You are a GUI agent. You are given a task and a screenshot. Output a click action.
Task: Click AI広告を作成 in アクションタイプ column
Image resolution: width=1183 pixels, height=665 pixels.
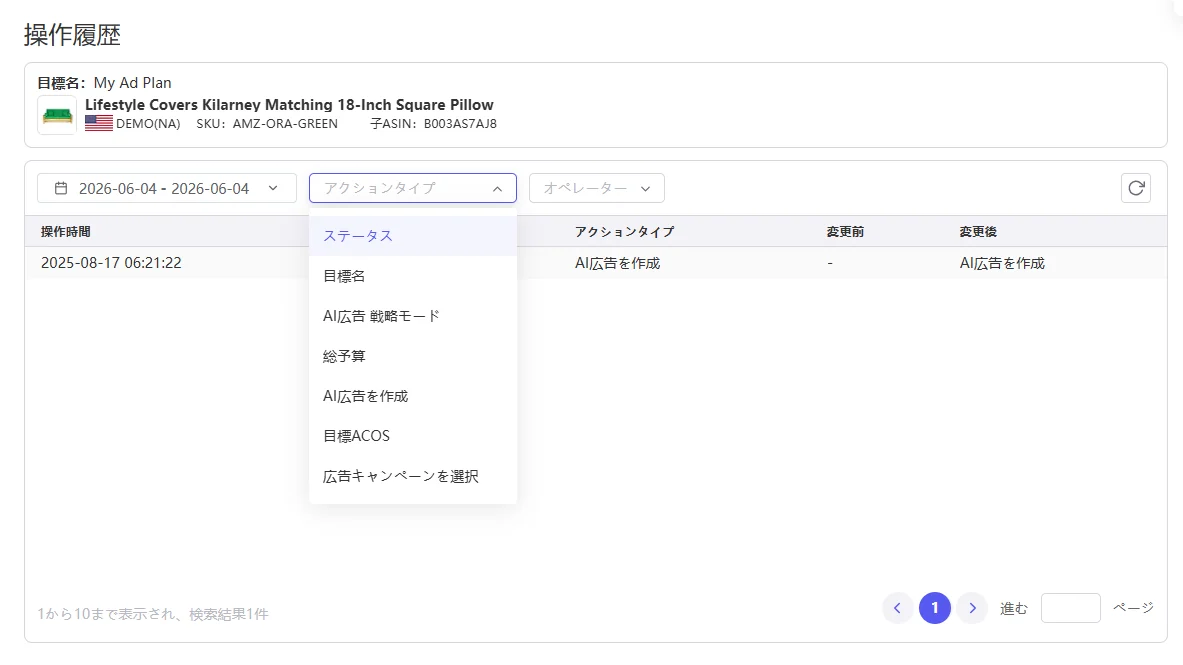coord(617,263)
